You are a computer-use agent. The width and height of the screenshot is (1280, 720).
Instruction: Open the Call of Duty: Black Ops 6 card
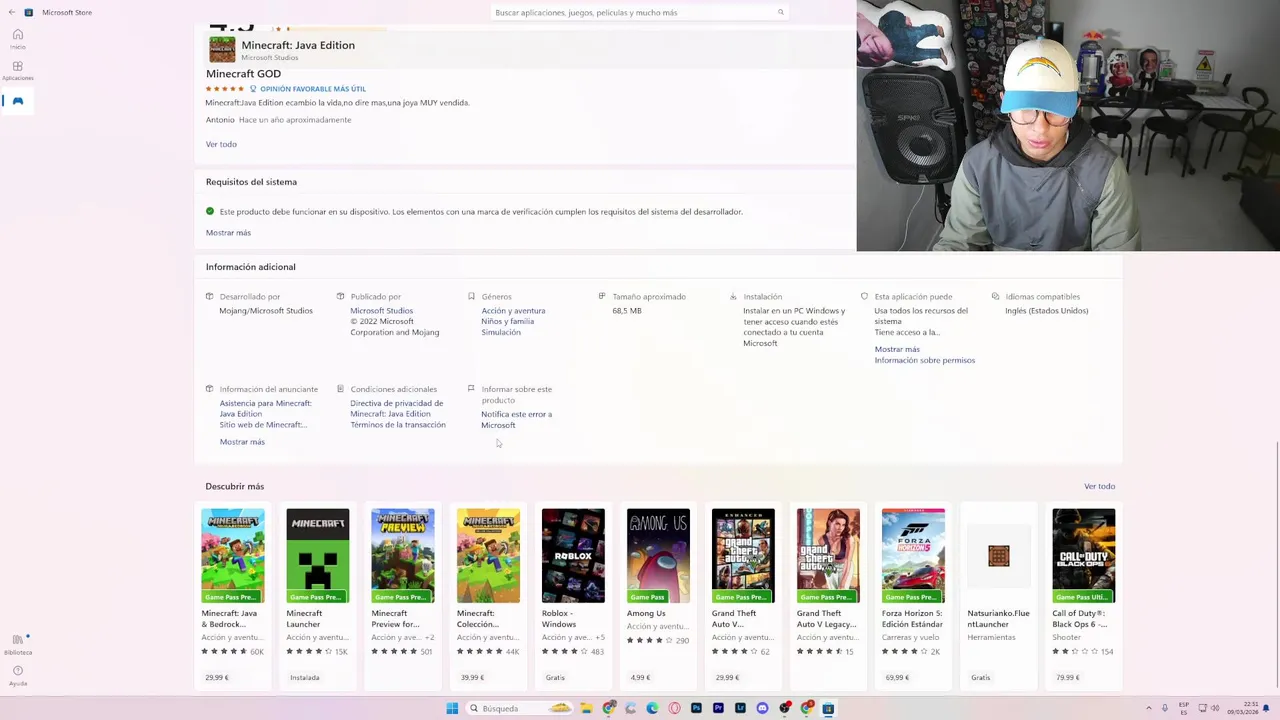[1083, 597]
